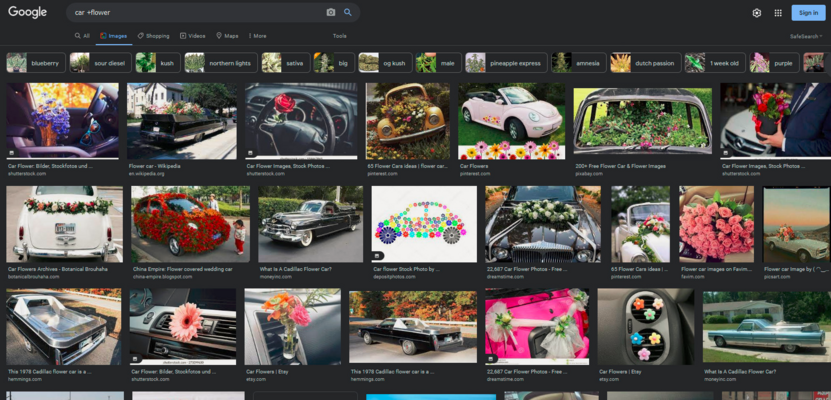The image size is (831, 400).
Task: Select the '1 week old' suggestion chip
Action: click(x=715, y=63)
